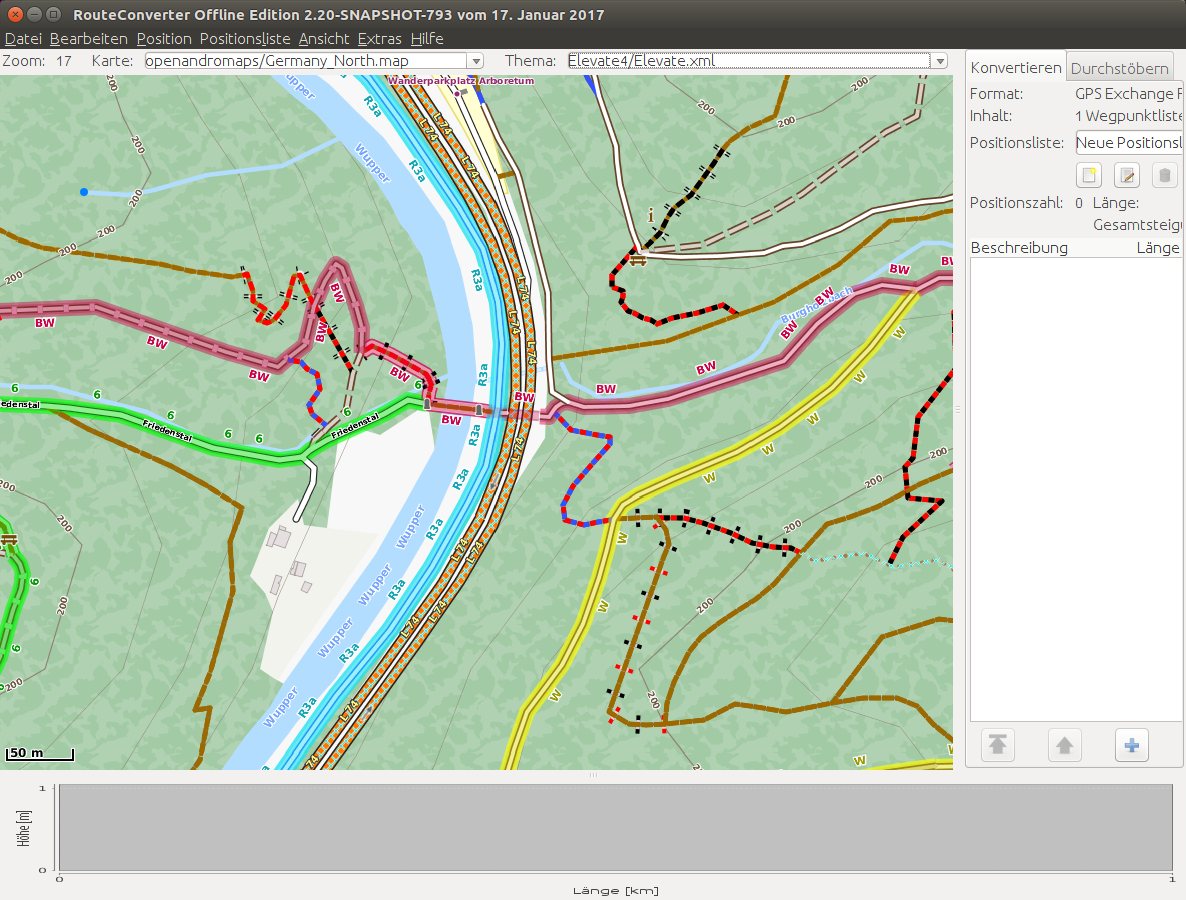Select the Konvertieren tab
1186x900 pixels.
coord(1016,69)
